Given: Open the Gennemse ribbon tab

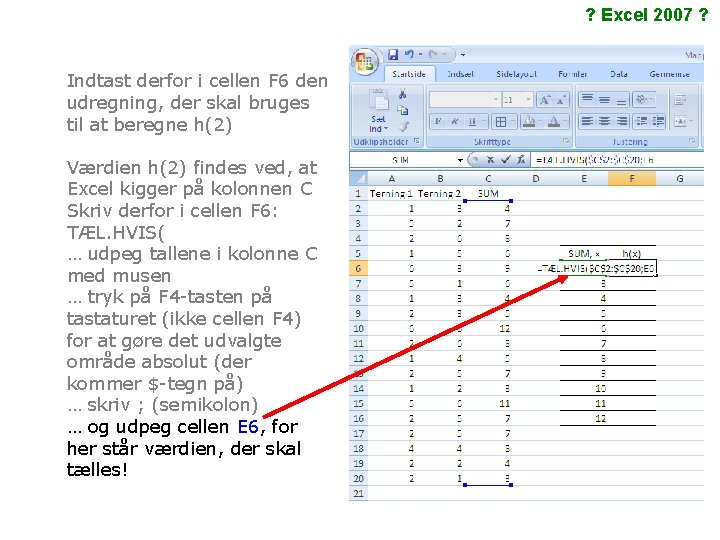Looking at the screenshot, I should (669, 74).
